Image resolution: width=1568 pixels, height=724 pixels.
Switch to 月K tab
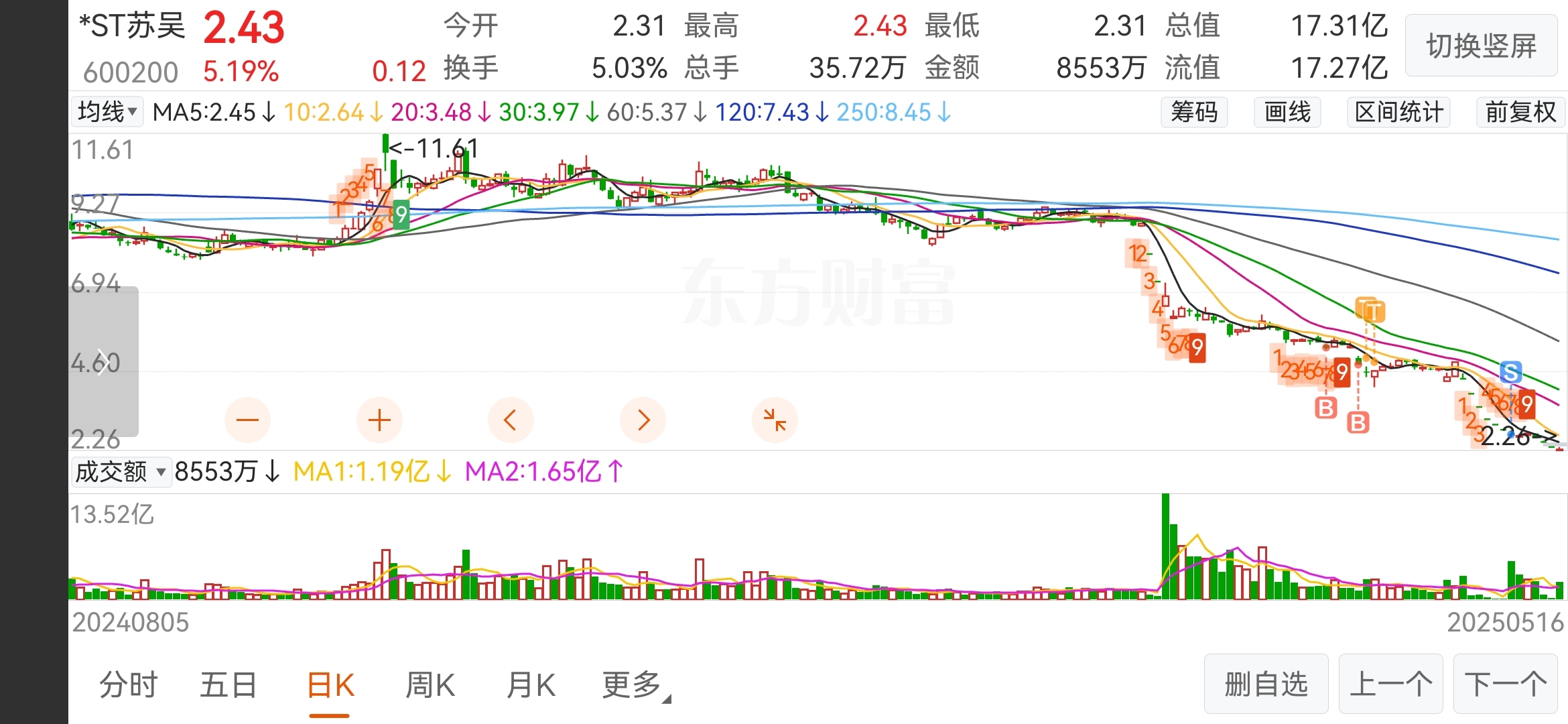point(531,685)
